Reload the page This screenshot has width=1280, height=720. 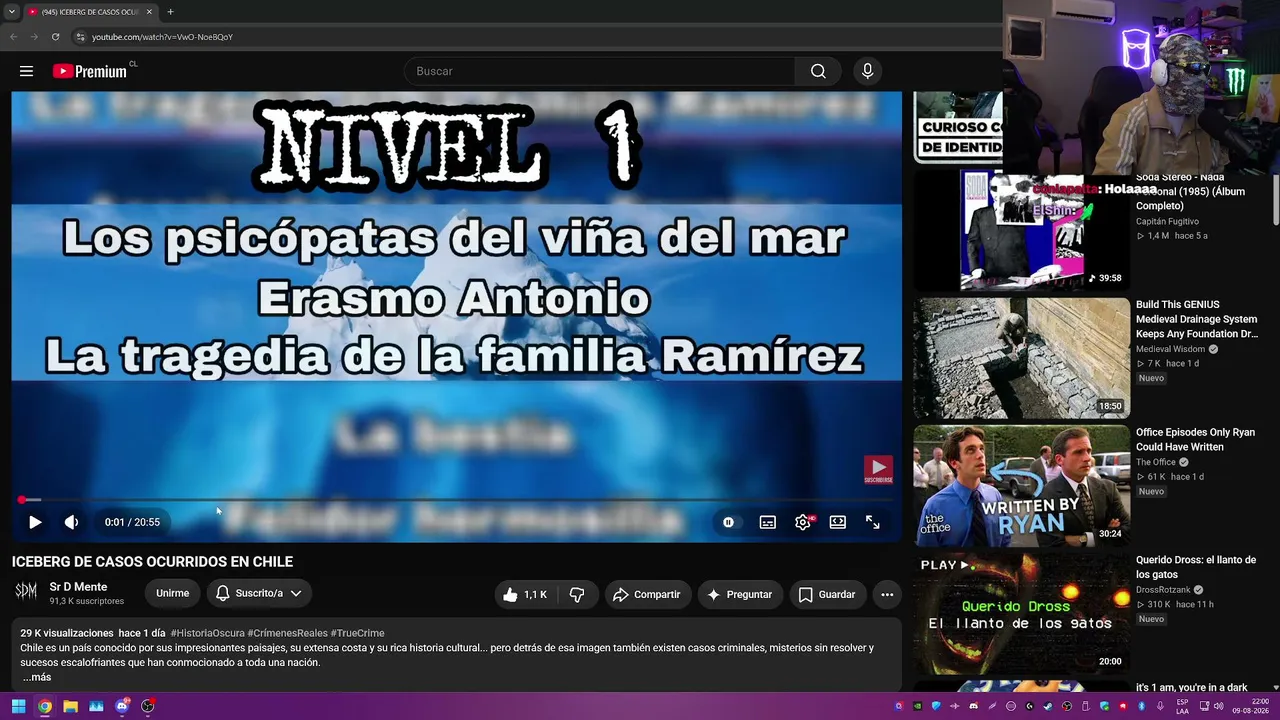click(55, 37)
